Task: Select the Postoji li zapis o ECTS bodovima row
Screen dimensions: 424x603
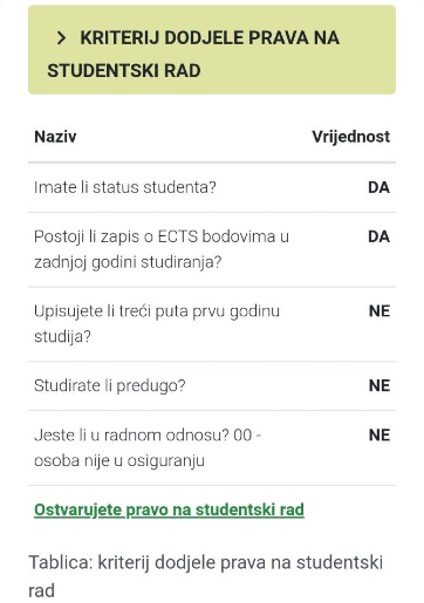Action: (212, 250)
